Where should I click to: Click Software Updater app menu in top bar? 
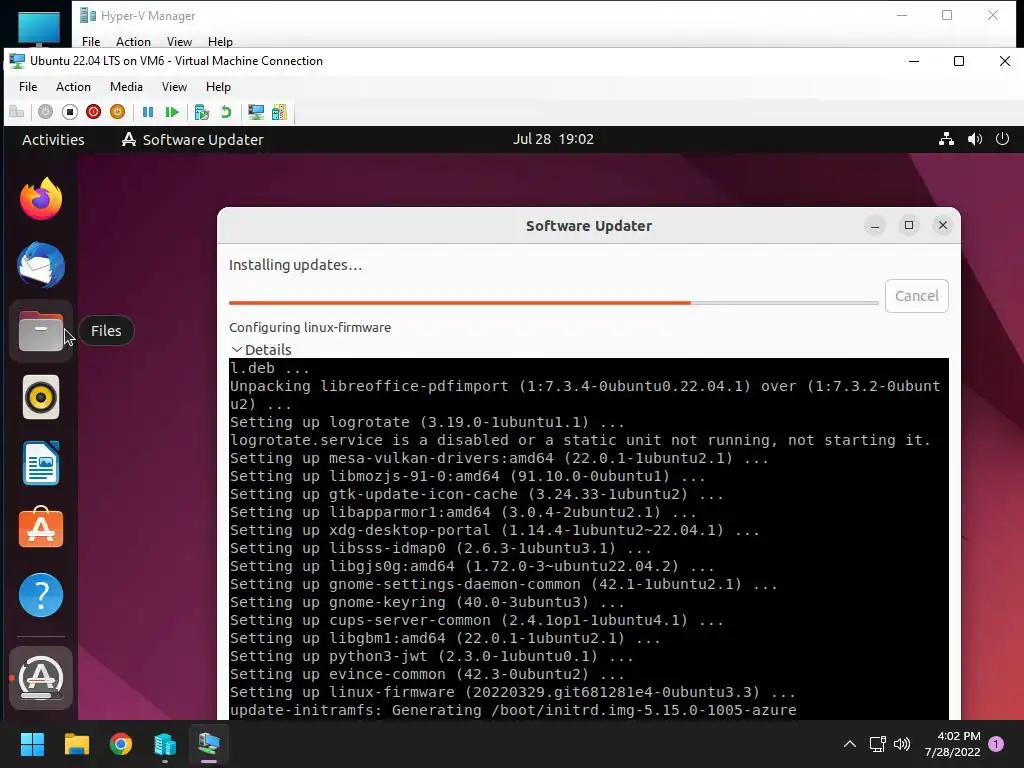click(x=193, y=140)
